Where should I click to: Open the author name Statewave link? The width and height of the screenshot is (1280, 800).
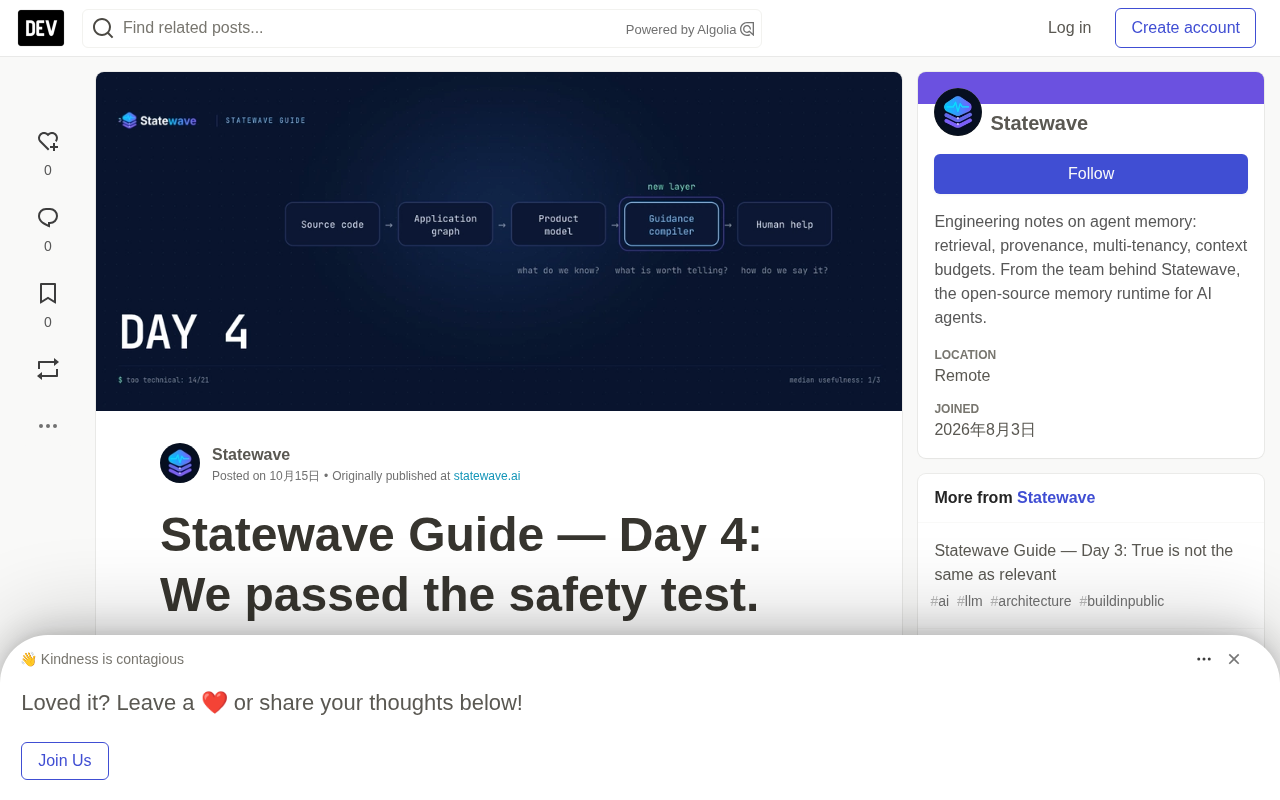(251, 454)
